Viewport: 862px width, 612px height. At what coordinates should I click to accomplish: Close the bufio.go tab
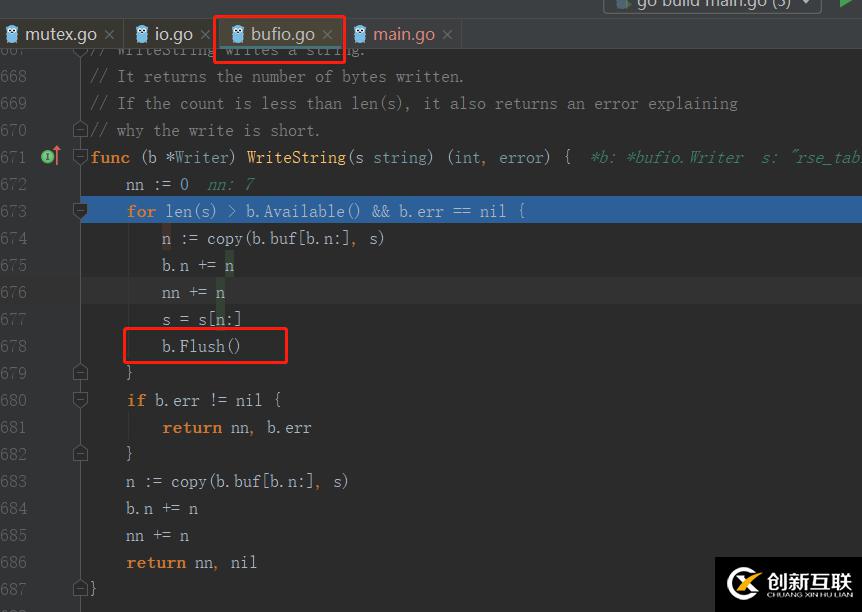327,35
